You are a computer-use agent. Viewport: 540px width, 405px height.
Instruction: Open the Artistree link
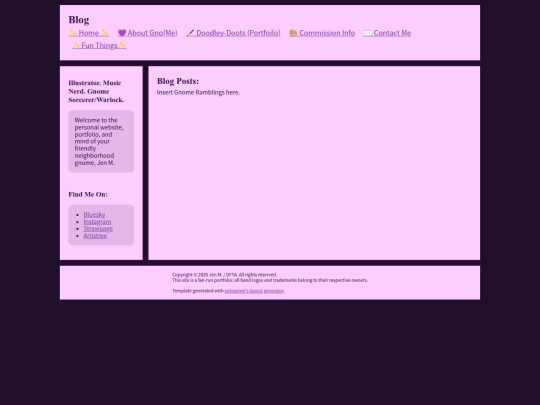coord(95,236)
